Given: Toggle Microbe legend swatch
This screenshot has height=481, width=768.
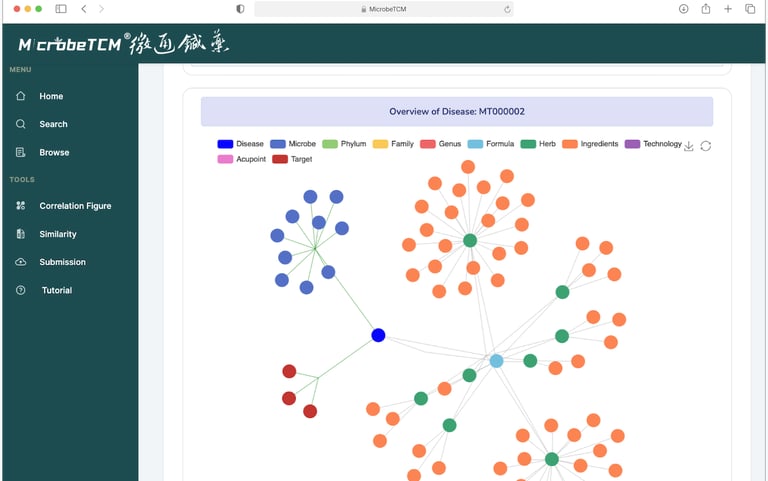Looking at the screenshot, I should [278, 144].
